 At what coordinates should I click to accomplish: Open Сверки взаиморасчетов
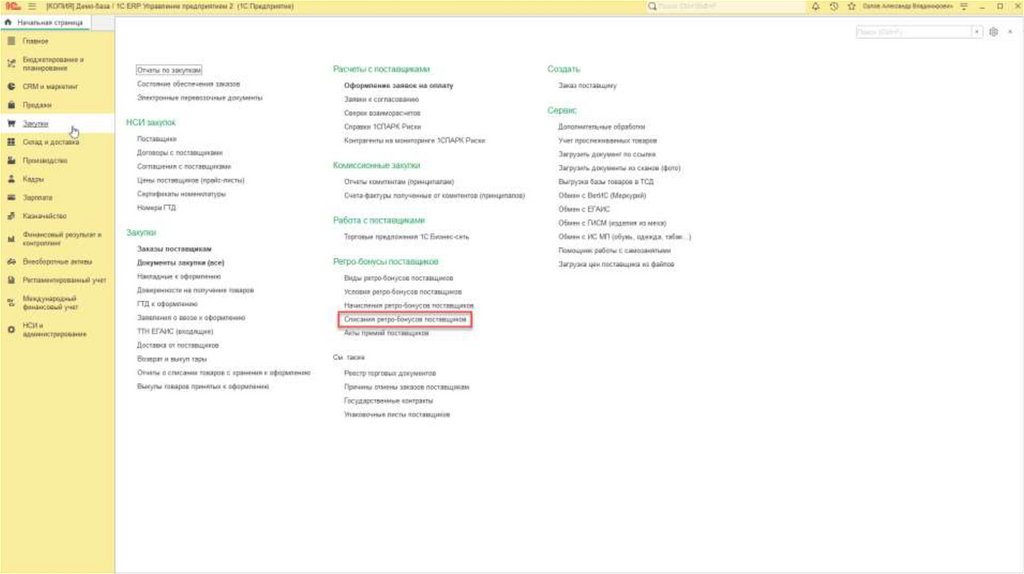(382, 113)
